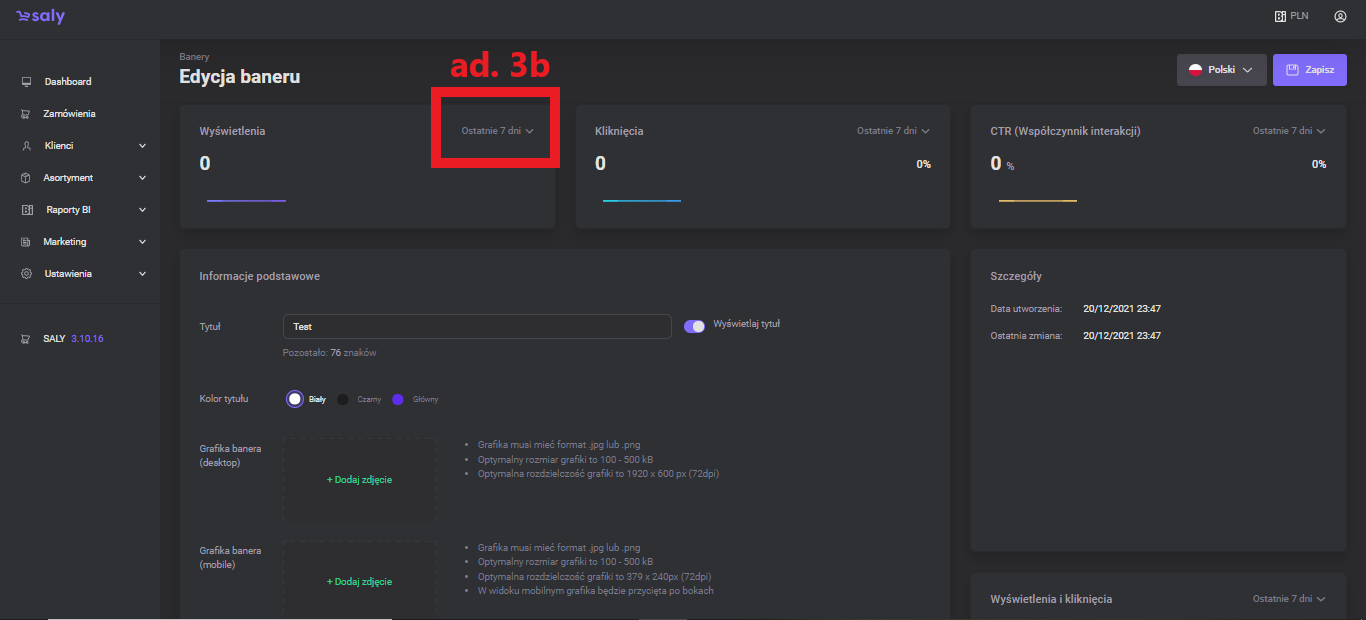The height and width of the screenshot is (620, 1366).
Task: Open Kliknięcia Ostatnie 7 dni dropdown
Action: coord(892,131)
